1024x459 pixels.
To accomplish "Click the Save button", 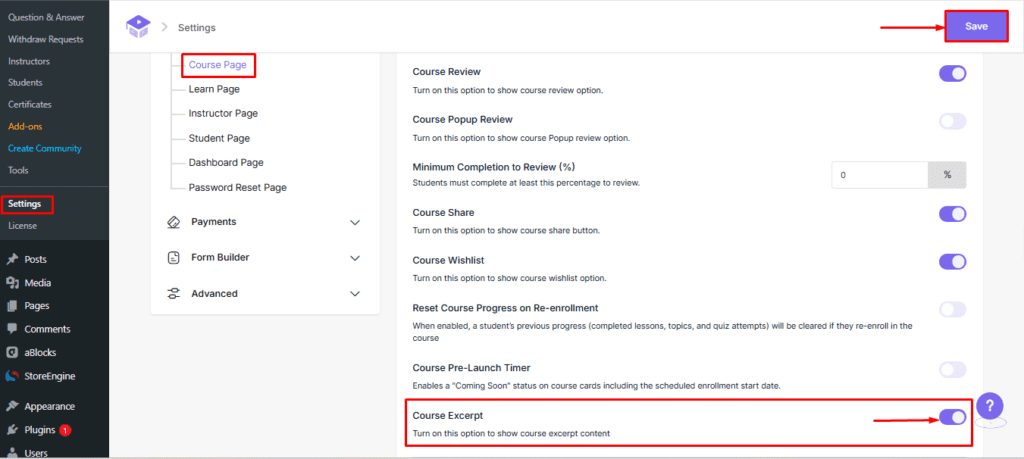I will [x=976, y=27].
